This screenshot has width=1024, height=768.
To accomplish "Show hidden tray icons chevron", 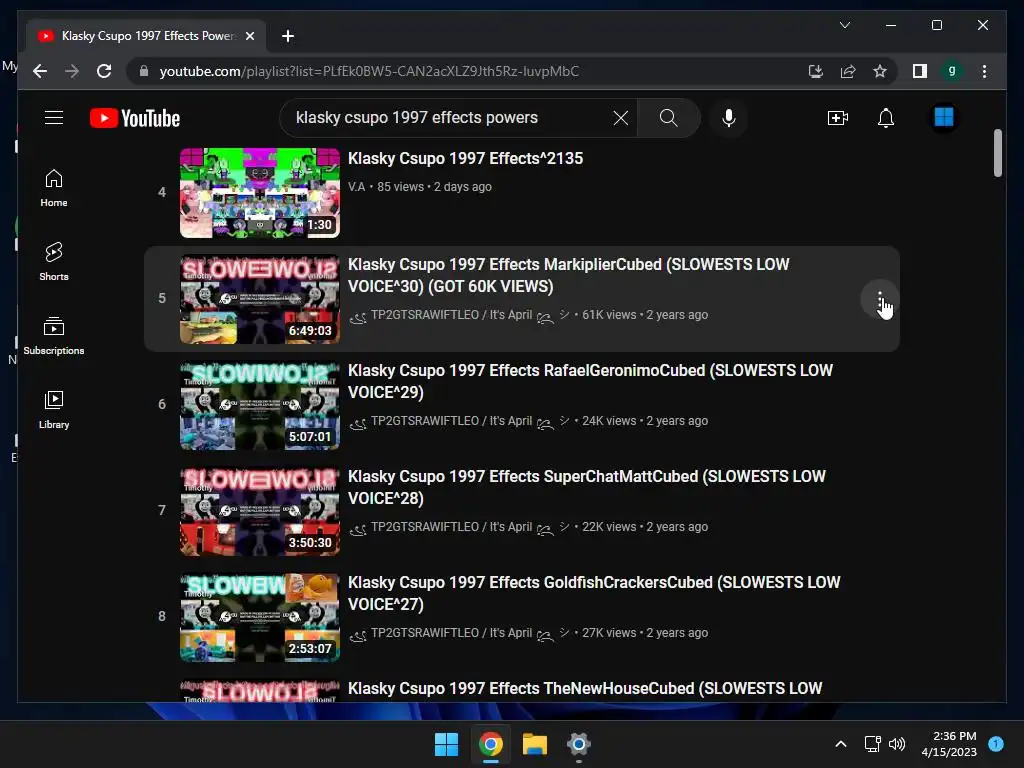I will click(841, 744).
